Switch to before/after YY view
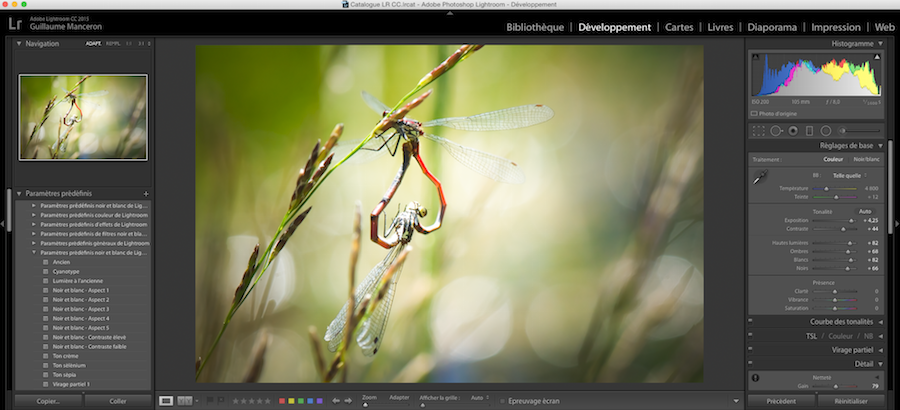This screenshot has height=410, width=900. point(184,401)
